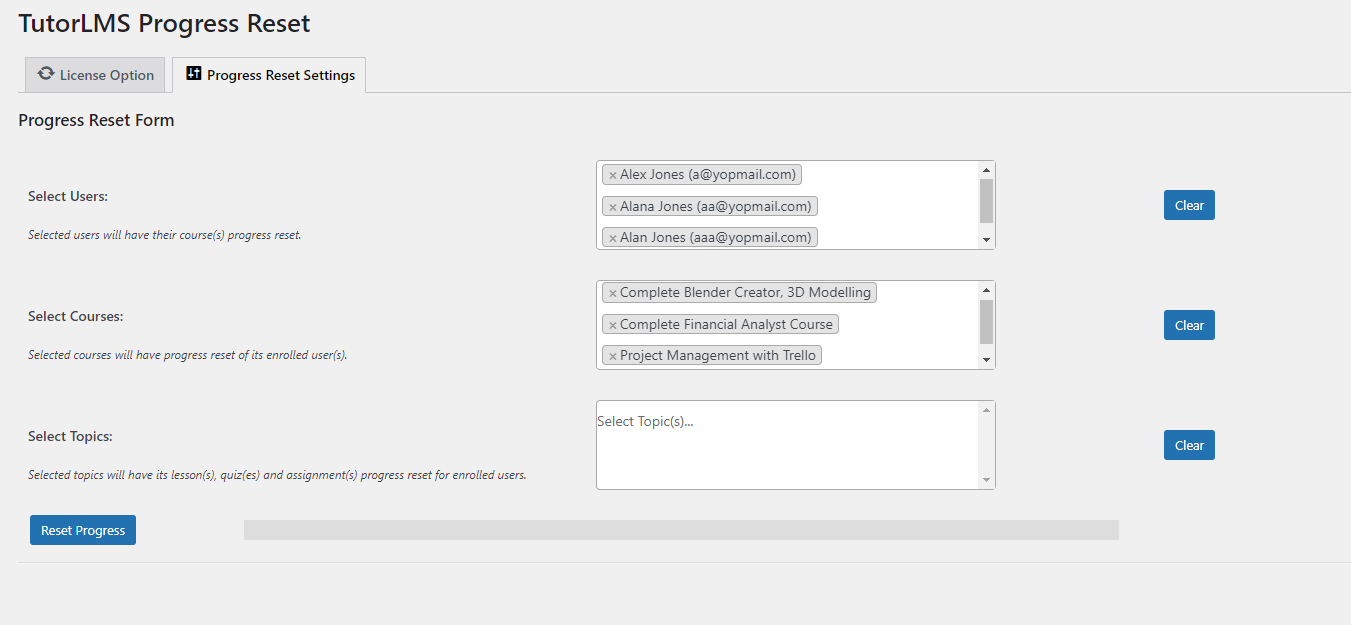The width and height of the screenshot is (1351, 625).
Task: Click the users list scrollbar thumb
Action: [x=986, y=201]
